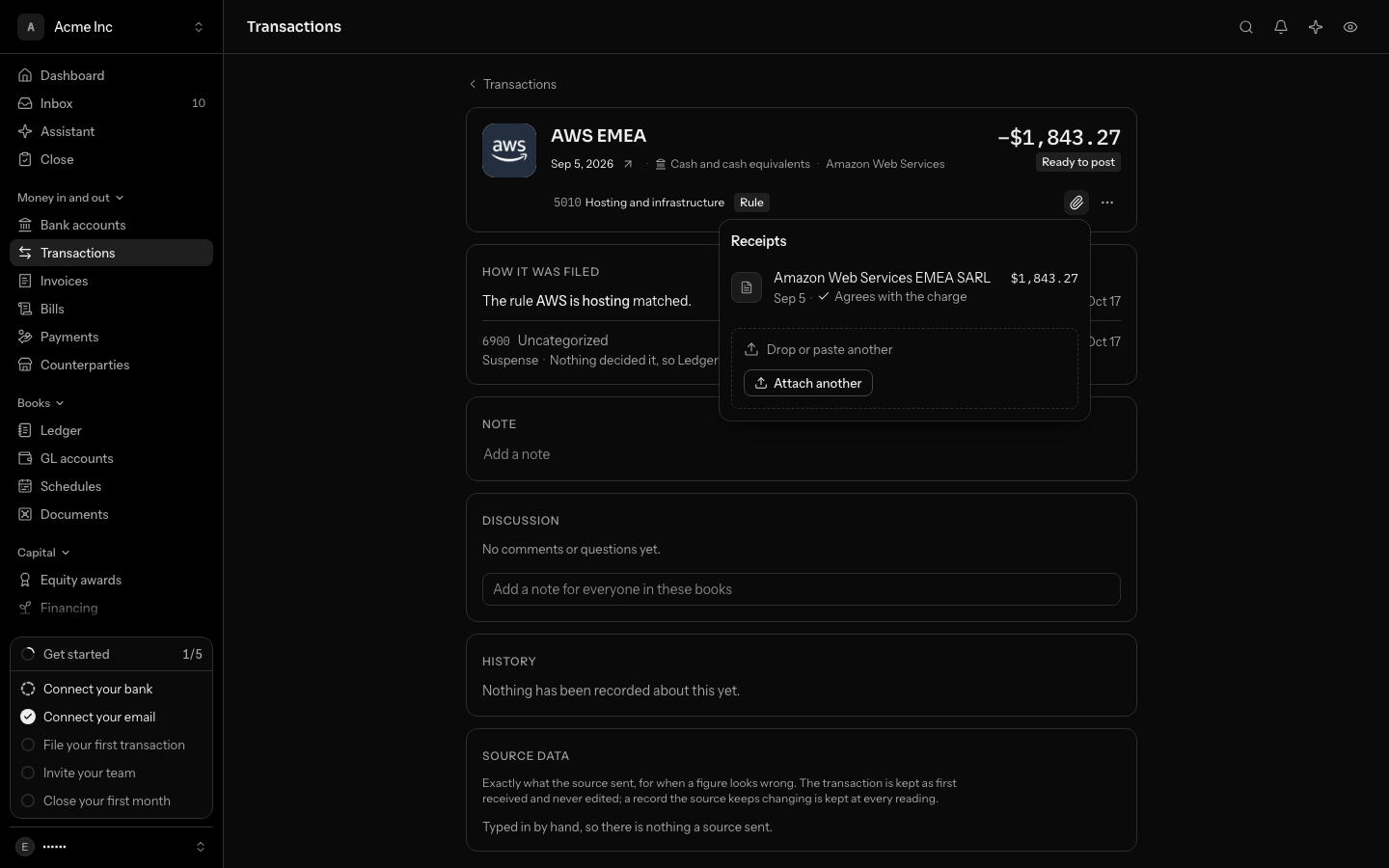Click the Bills sidebar icon
1389x868 pixels.
(25, 309)
